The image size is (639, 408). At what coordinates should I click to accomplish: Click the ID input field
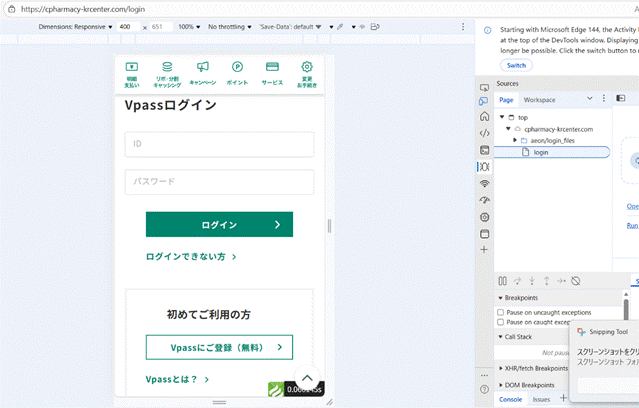point(219,145)
